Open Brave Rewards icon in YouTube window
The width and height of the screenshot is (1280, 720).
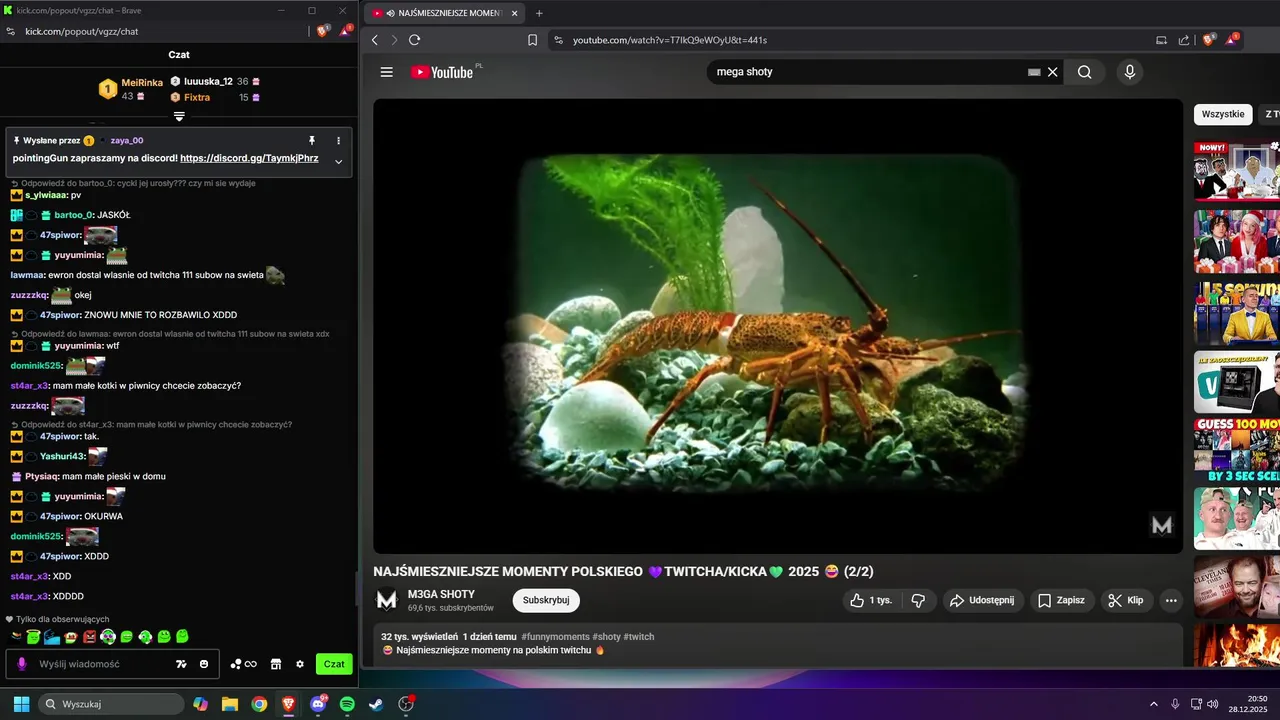(x=1232, y=39)
